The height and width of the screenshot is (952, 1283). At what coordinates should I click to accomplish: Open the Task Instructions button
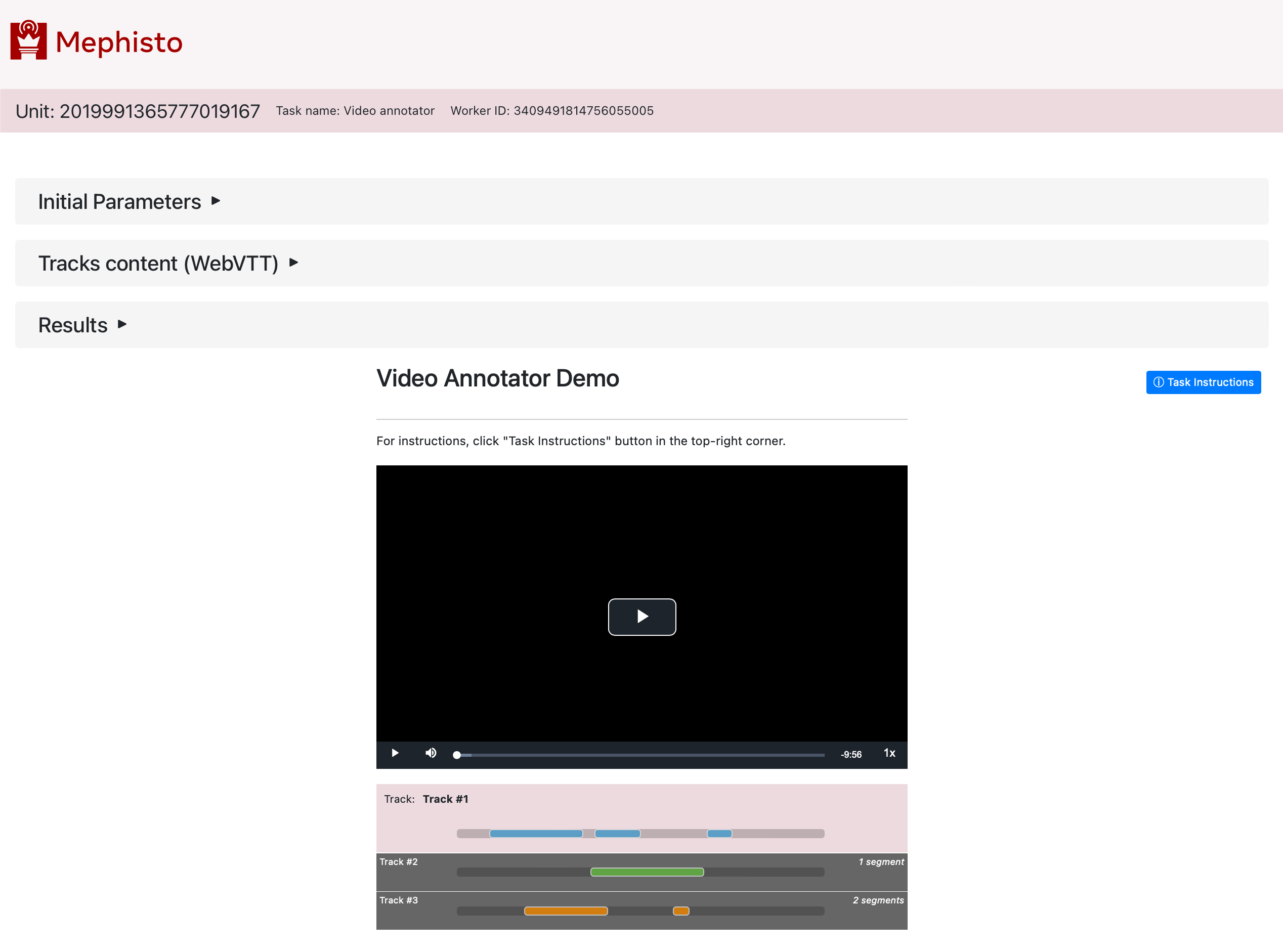point(1203,382)
